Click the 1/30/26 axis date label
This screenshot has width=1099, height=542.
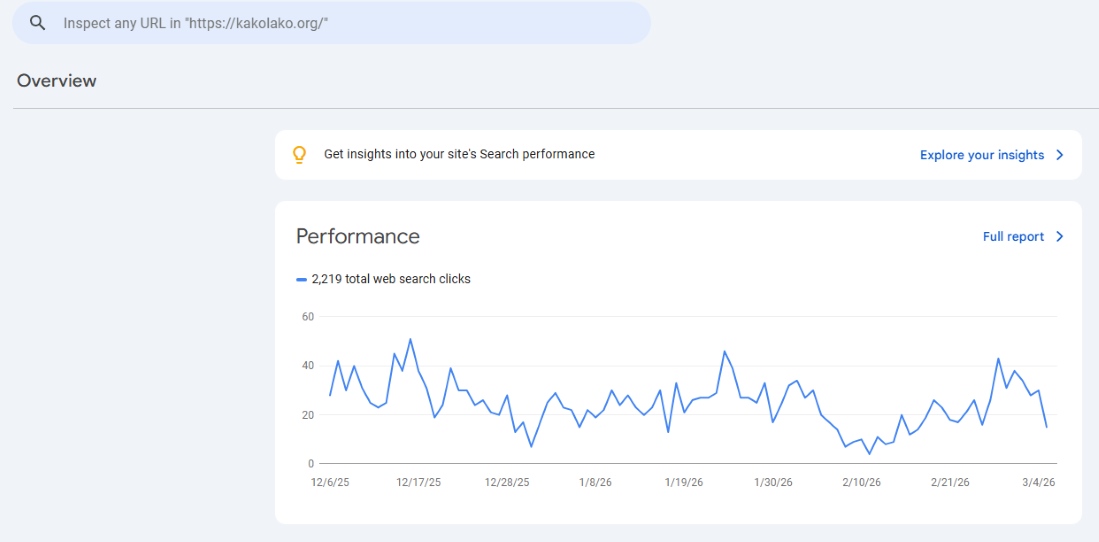(773, 482)
